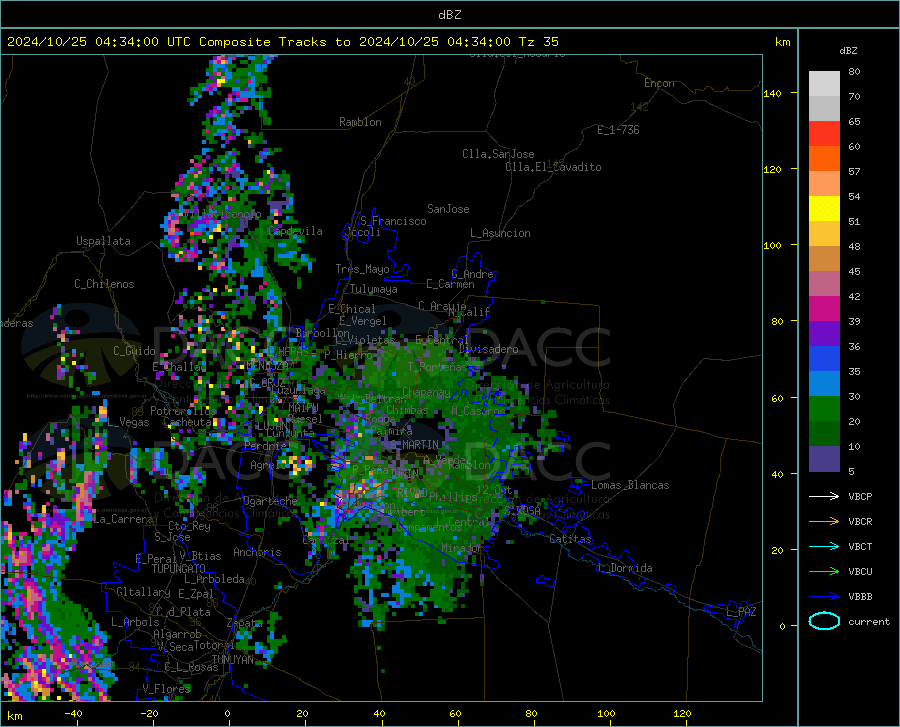900x727 pixels.
Task: Click the 'Clla.SanJose' map label
Action: tap(498, 154)
